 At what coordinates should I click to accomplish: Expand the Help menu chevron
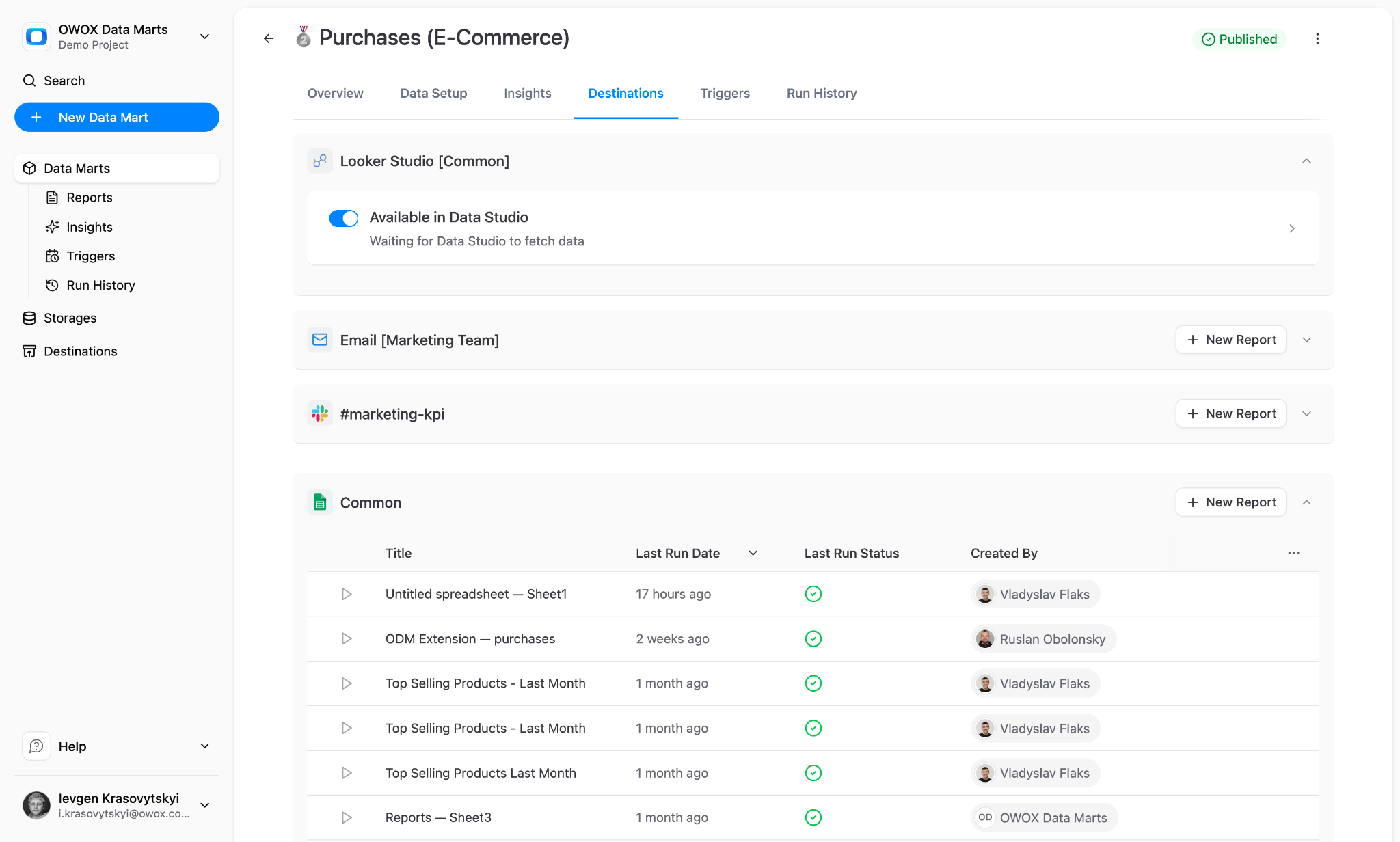coord(204,746)
